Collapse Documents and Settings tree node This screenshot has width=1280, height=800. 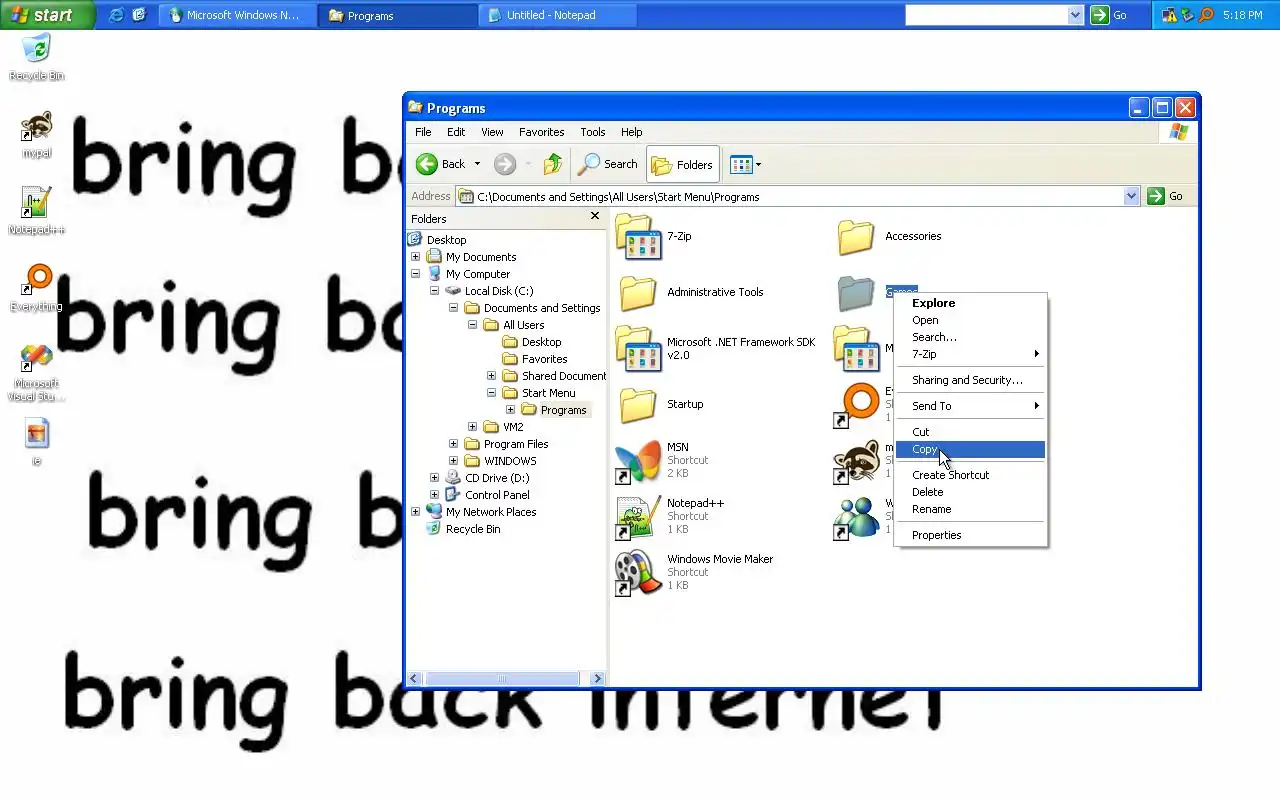pos(453,308)
